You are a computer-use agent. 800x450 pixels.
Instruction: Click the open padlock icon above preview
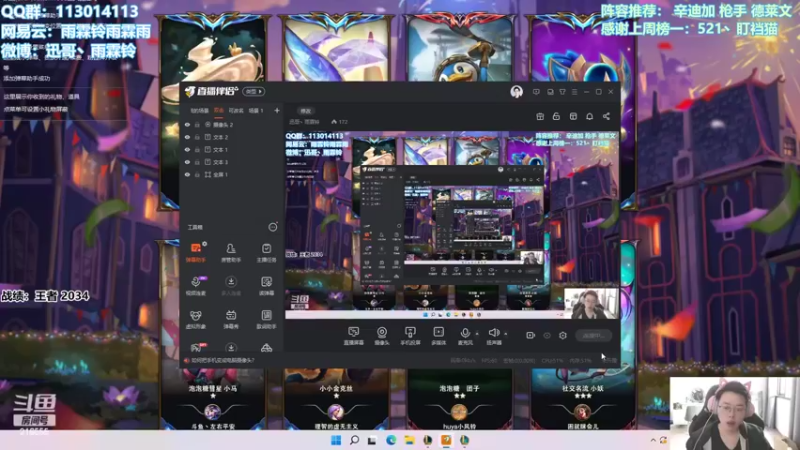(556, 116)
